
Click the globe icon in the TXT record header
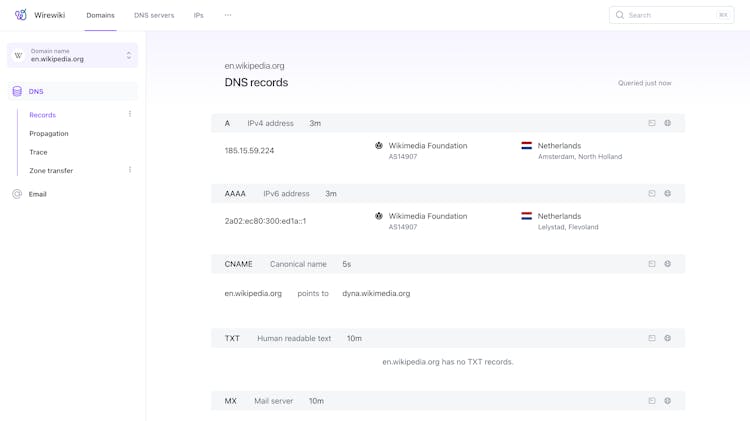tap(668, 338)
